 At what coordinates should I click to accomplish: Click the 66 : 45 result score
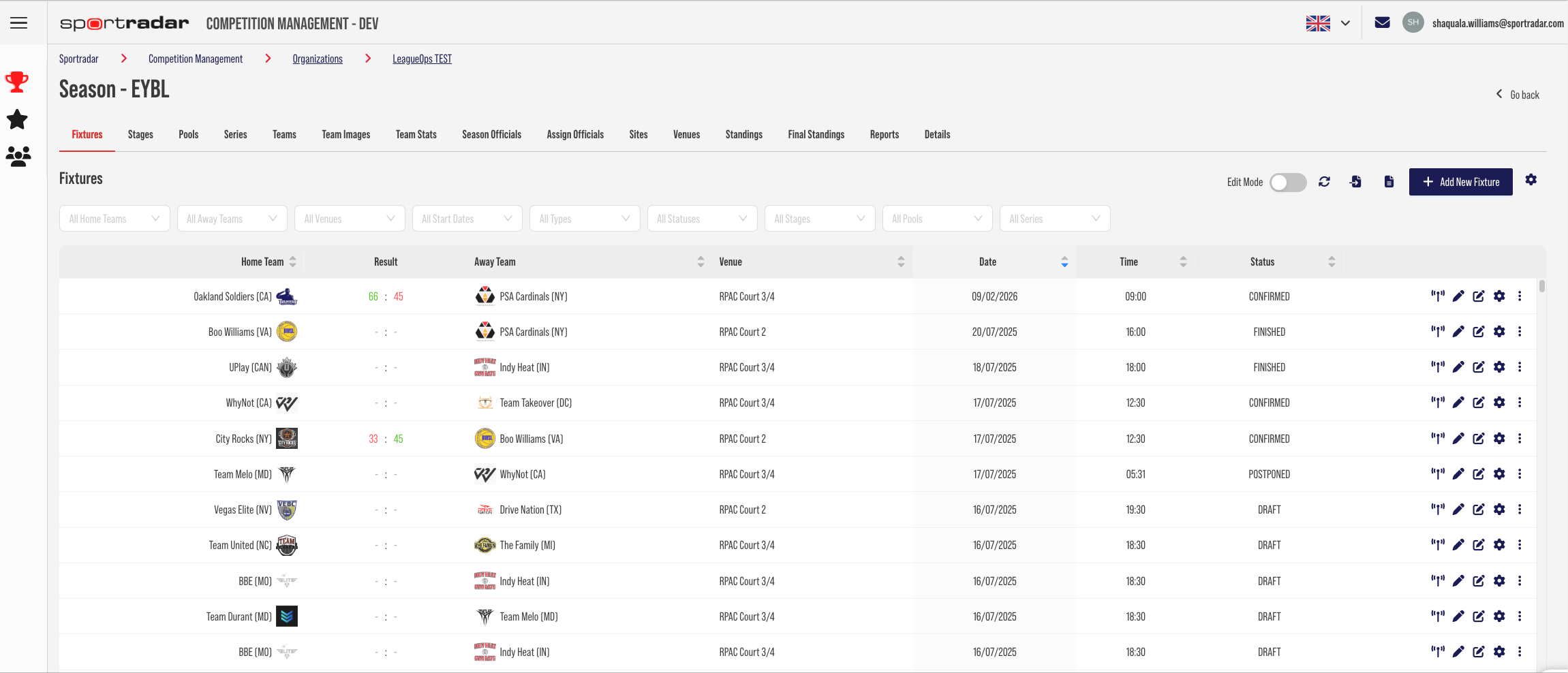point(386,296)
